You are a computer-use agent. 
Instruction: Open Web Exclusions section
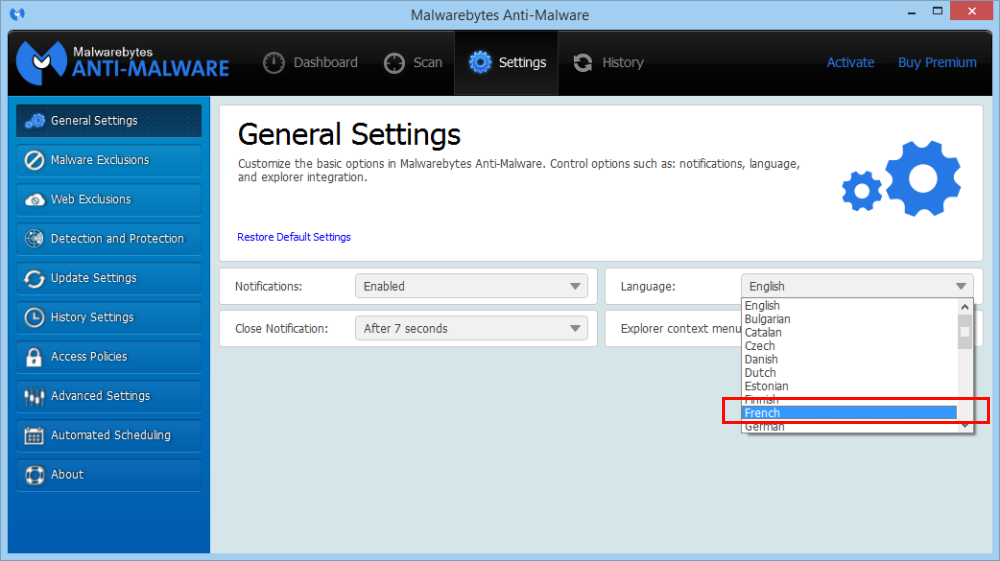pyautogui.click(x=109, y=200)
